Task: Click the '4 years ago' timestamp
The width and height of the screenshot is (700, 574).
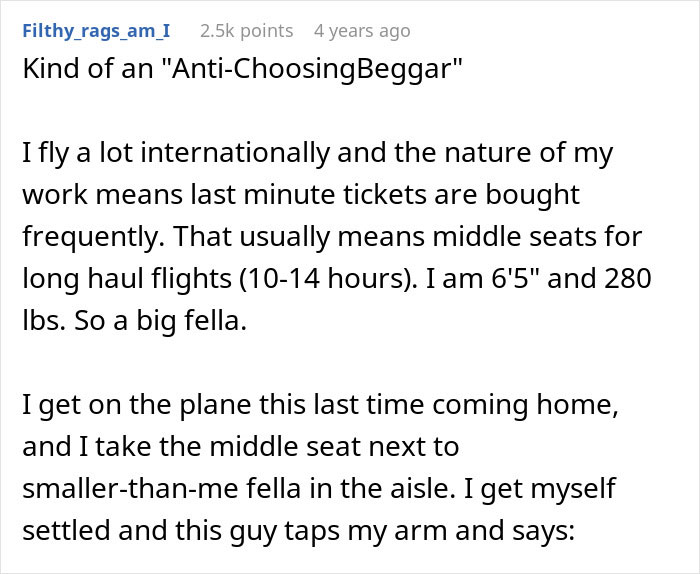Action: pos(361,31)
